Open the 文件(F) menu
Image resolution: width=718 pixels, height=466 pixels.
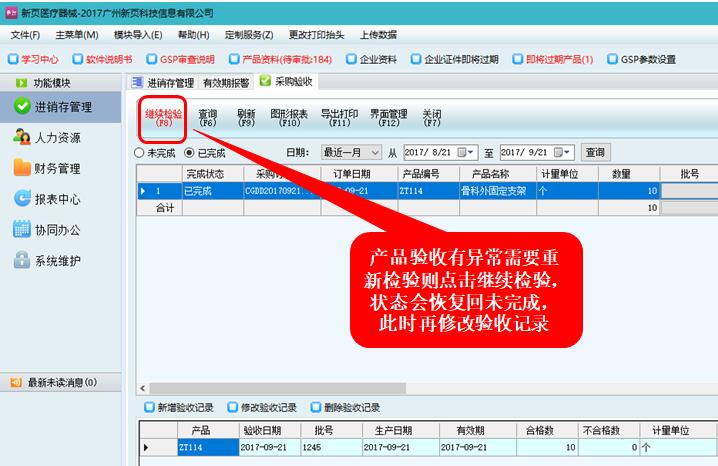tap(25, 34)
